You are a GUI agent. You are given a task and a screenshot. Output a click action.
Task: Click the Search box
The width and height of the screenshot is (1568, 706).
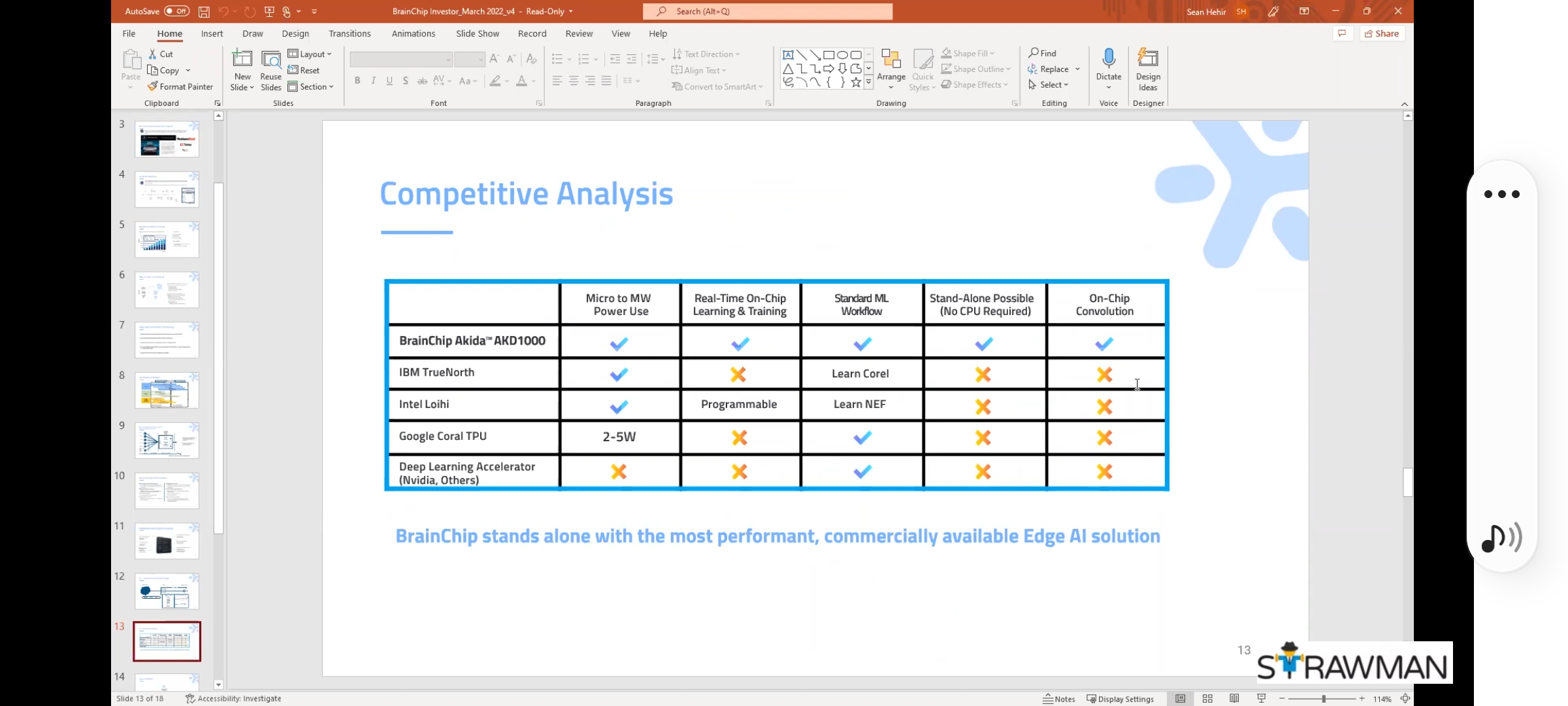pos(768,11)
